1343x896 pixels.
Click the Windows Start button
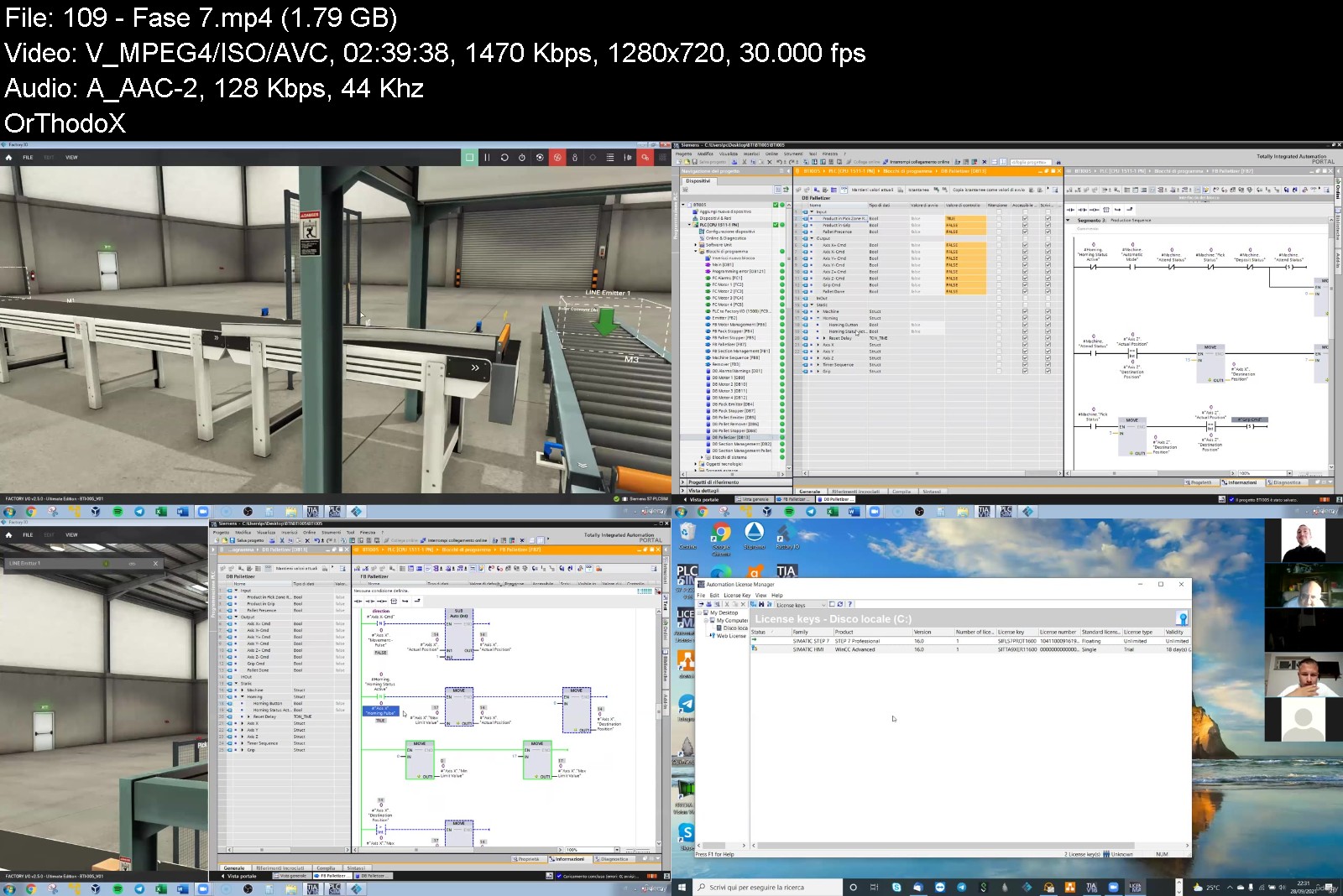pyautogui.click(x=682, y=887)
